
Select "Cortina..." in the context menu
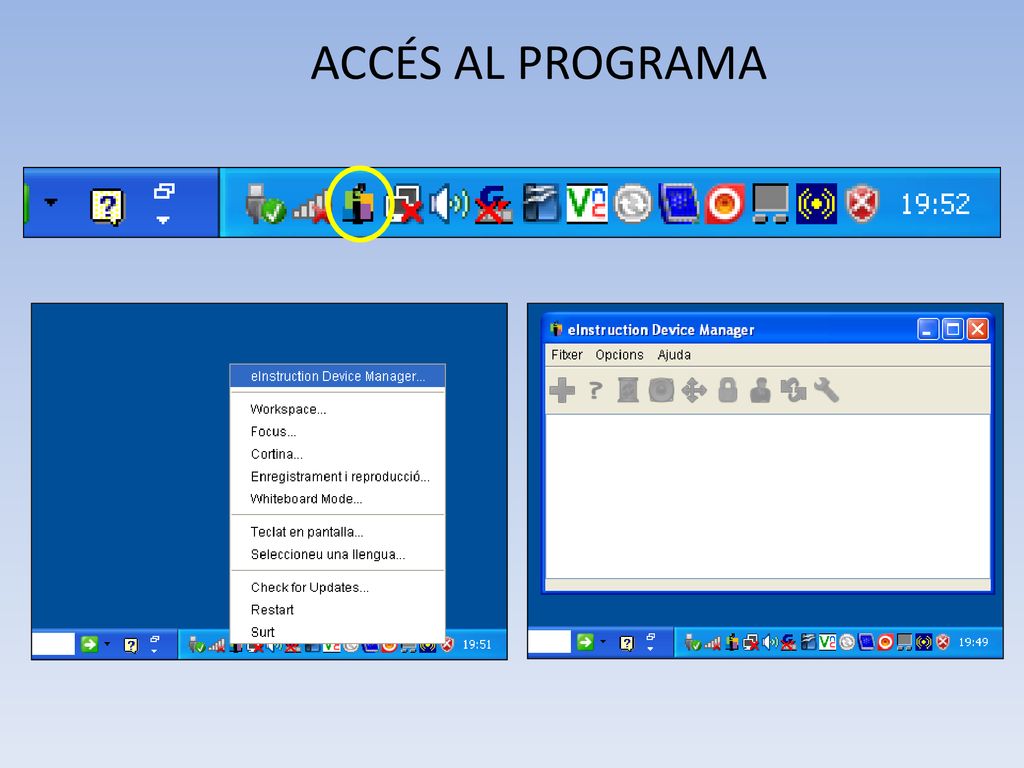click(338, 454)
